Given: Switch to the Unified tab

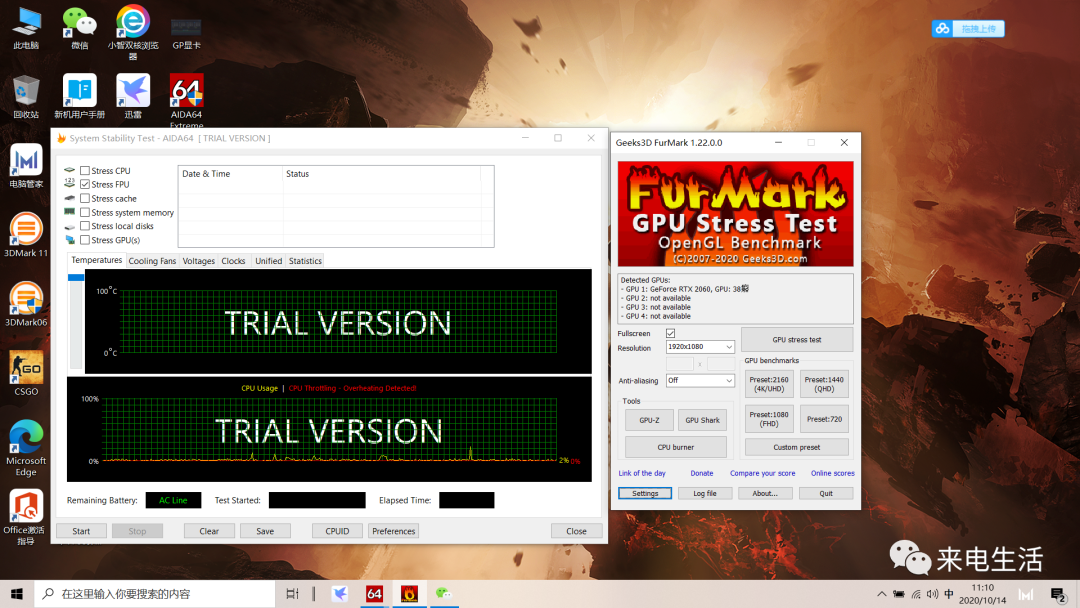Looking at the screenshot, I should pos(269,261).
